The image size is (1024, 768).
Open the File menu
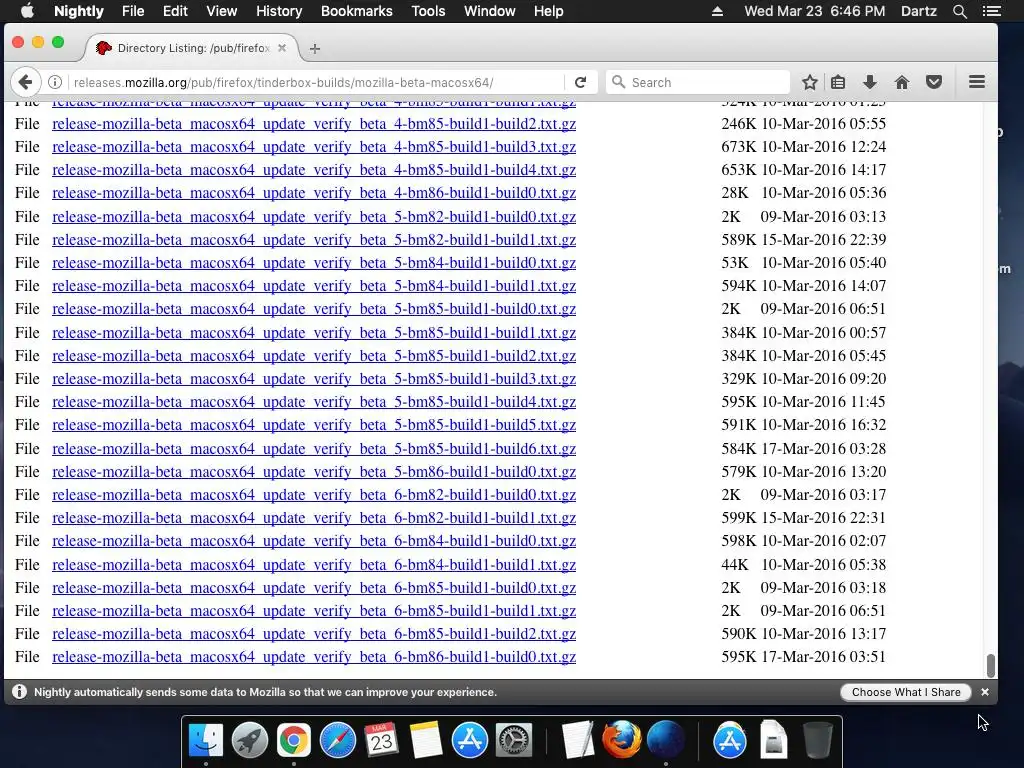point(133,11)
